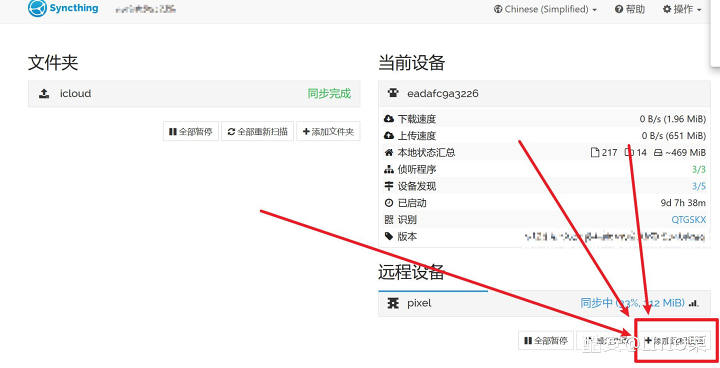Click the 全部暂停 button under remote devices
Image resolution: width=720 pixels, height=368 pixels.
(x=546, y=341)
